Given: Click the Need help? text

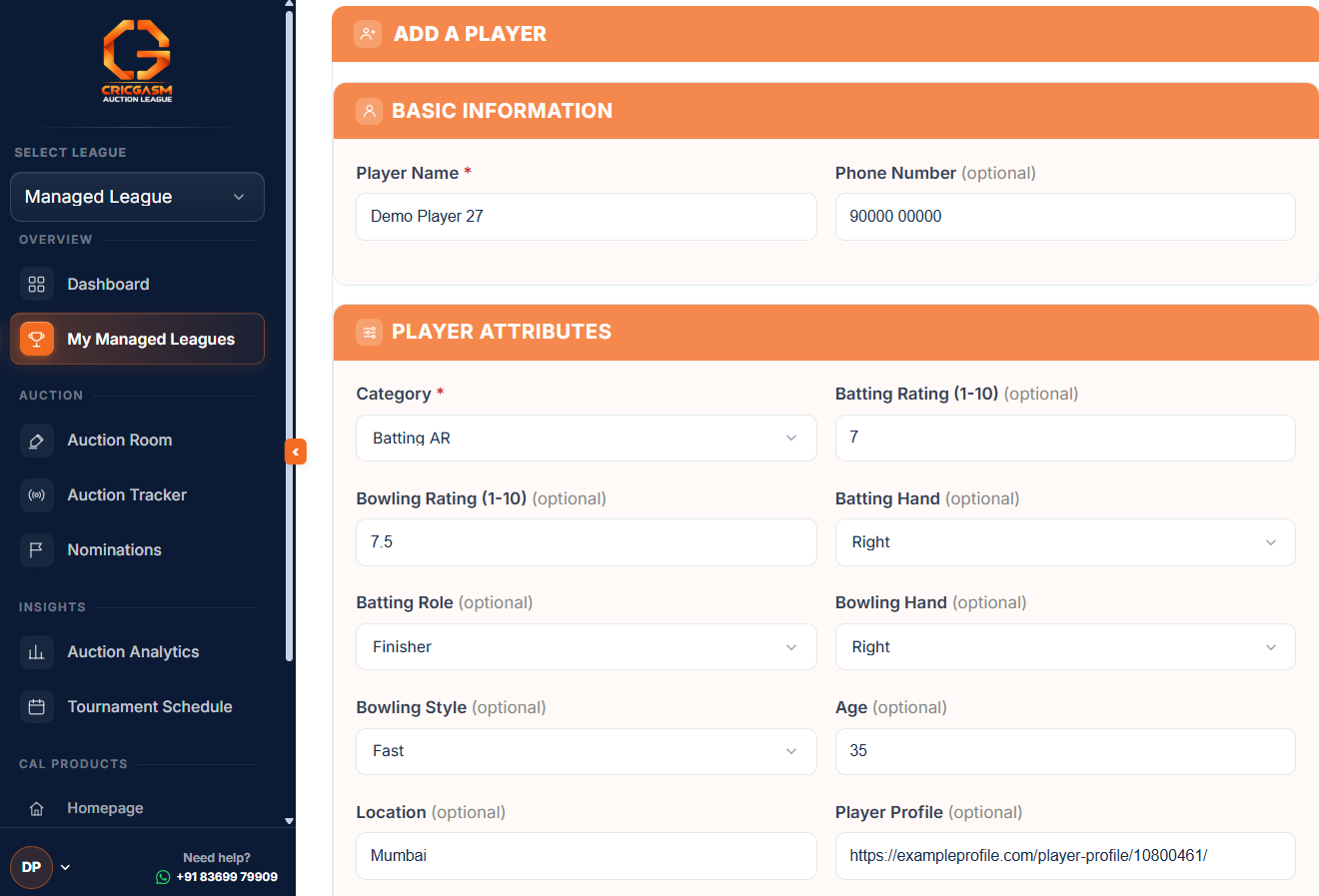Looking at the screenshot, I should (217, 858).
